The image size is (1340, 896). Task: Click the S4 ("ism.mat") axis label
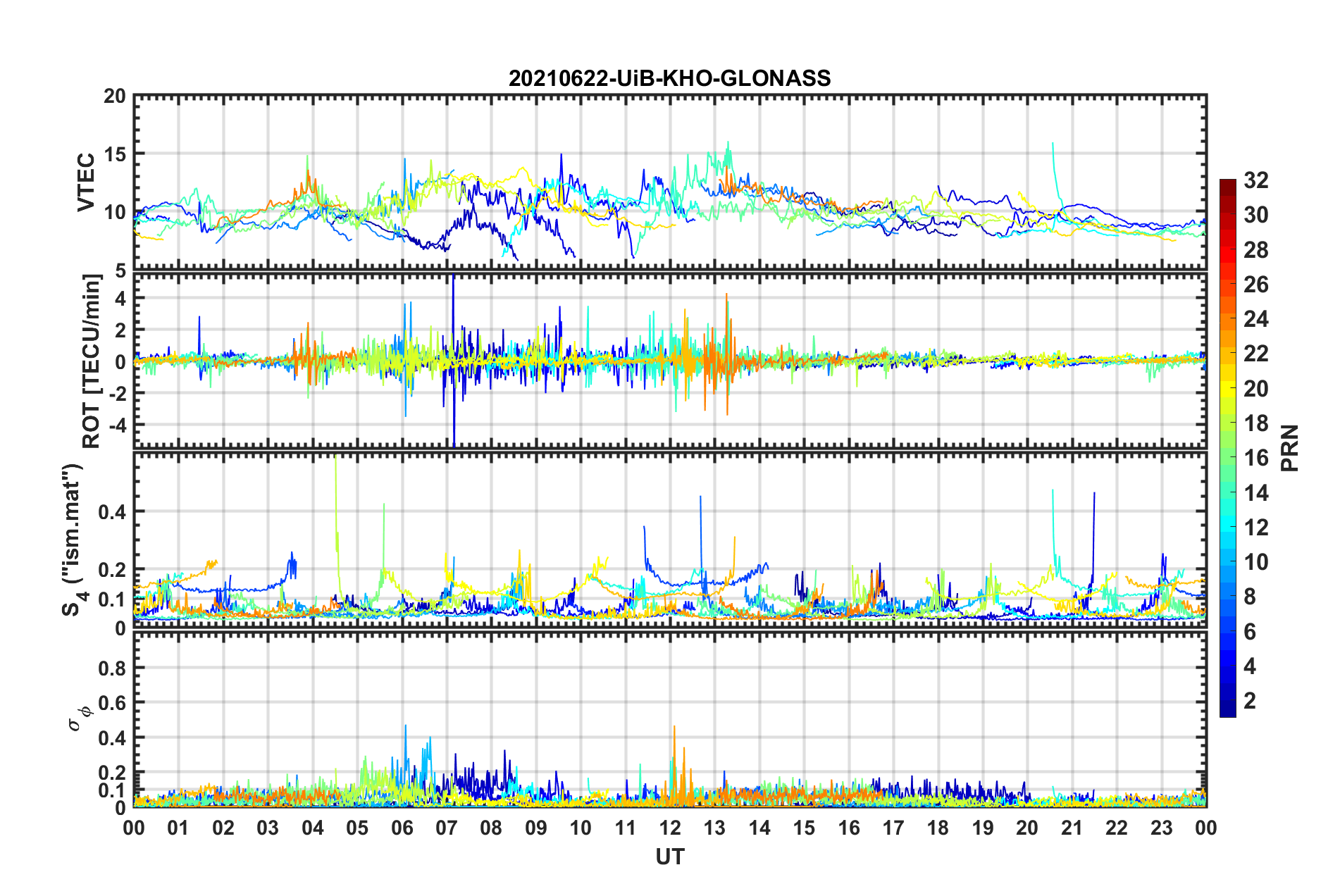click(73, 540)
